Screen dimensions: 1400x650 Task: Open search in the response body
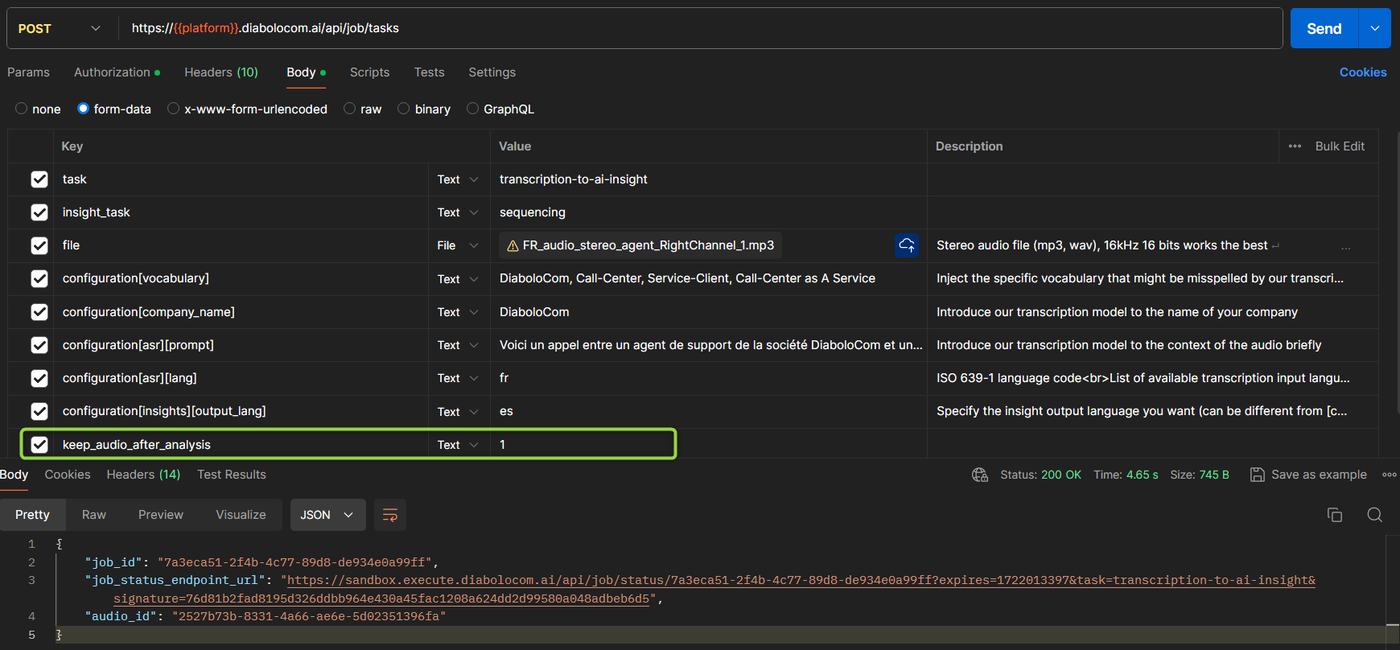pyautogui.click(x=1375, y=515)
